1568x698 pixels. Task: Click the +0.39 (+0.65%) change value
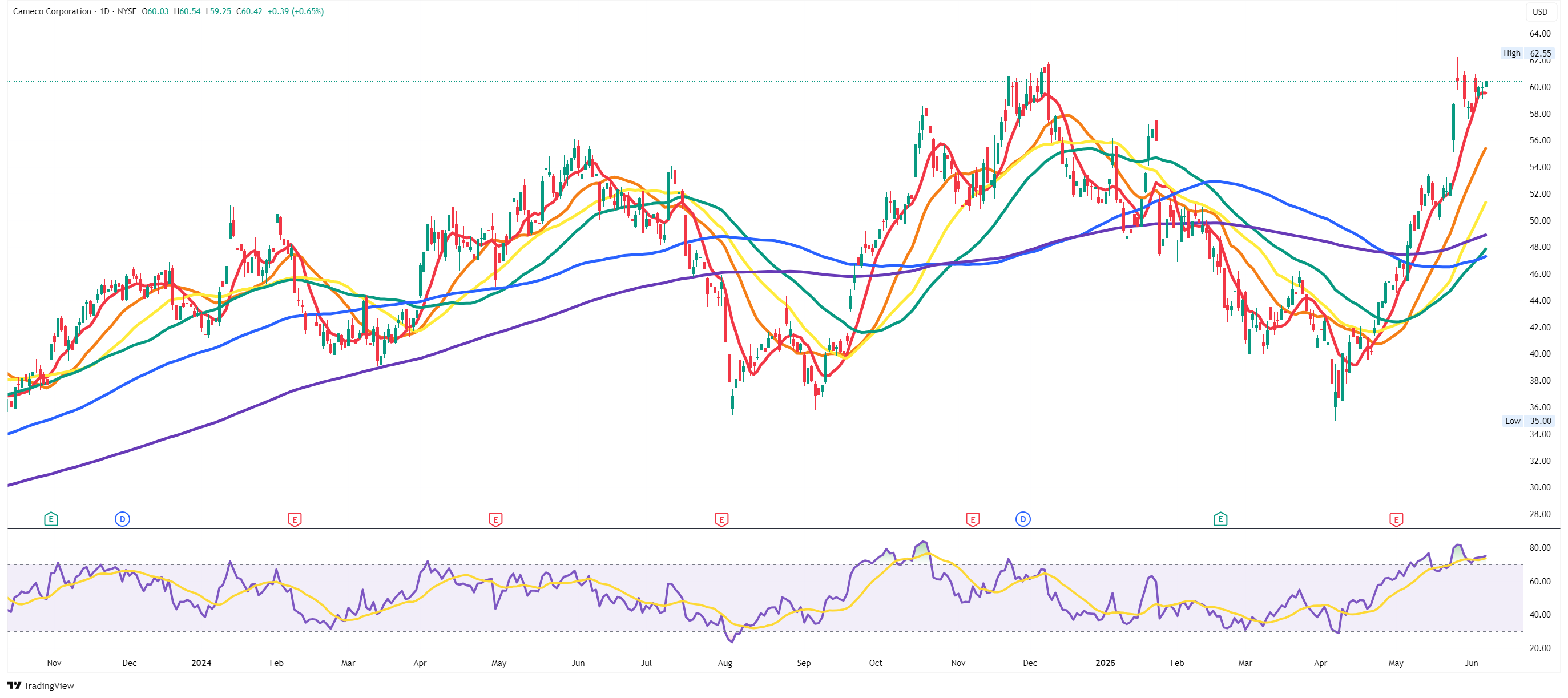coord(296,11)
